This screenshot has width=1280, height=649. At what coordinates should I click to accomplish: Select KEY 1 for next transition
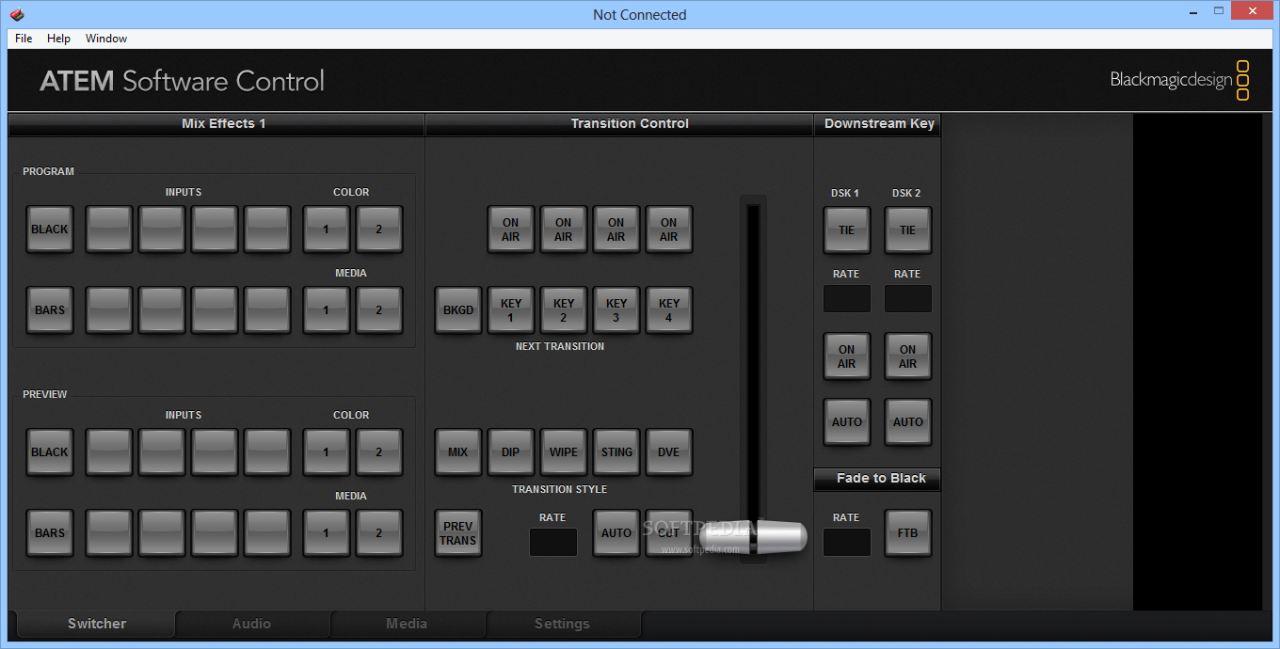[x=511, y=310]
